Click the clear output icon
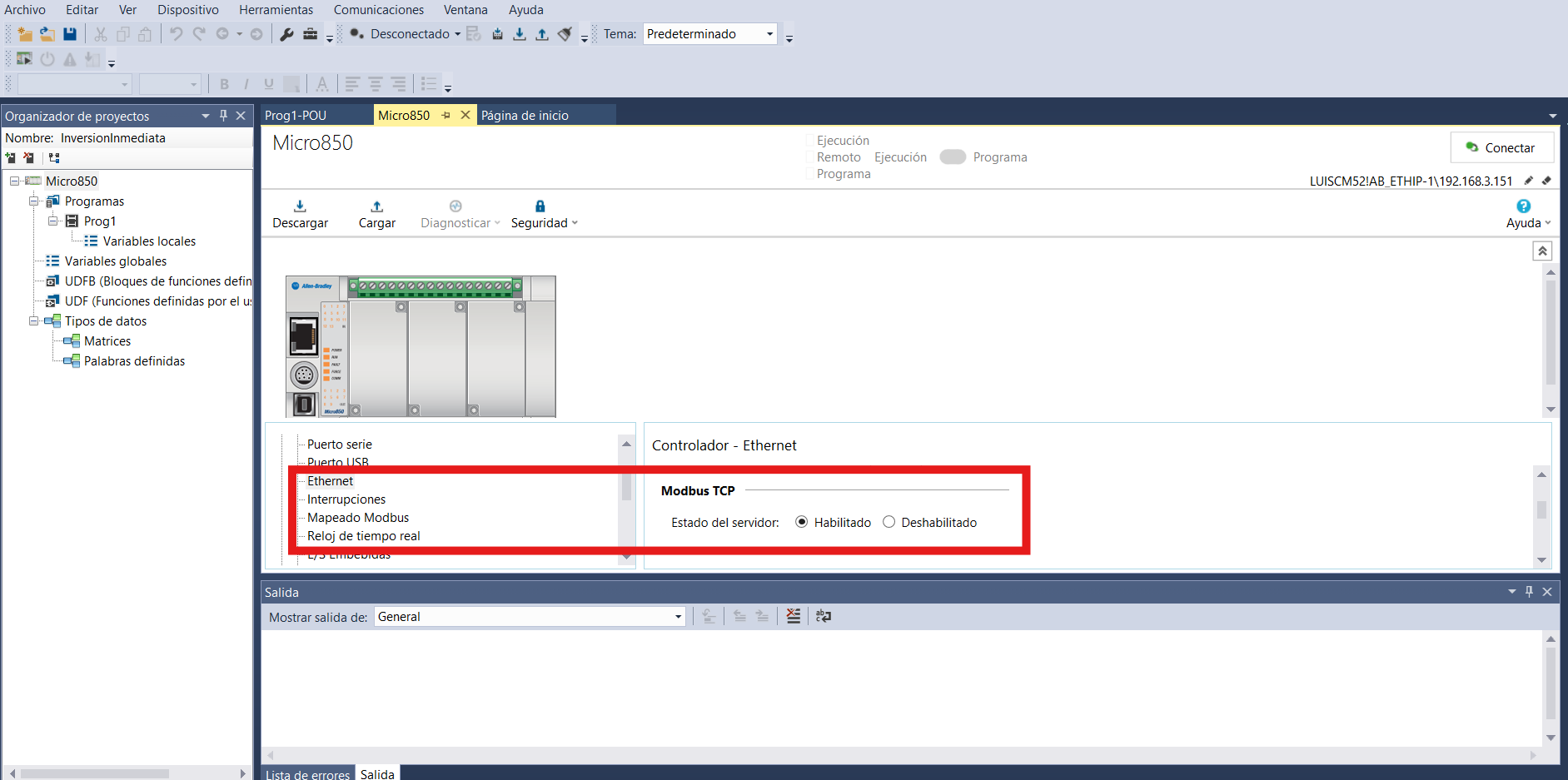The width and height of the screenshot is (1568, 780). pyautogui.click(x=794, y=616)
